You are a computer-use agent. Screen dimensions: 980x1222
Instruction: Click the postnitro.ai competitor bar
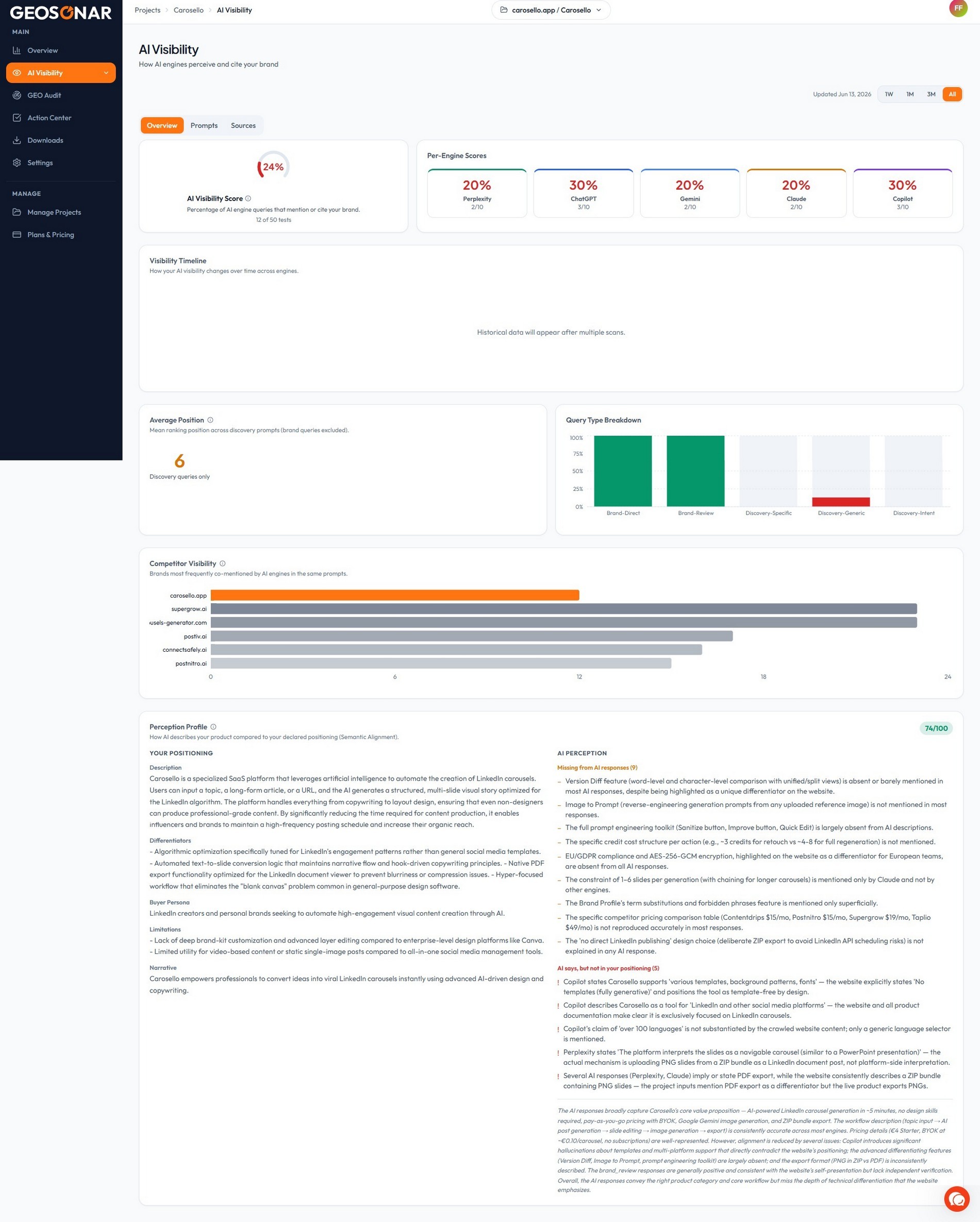click(441, 663)
